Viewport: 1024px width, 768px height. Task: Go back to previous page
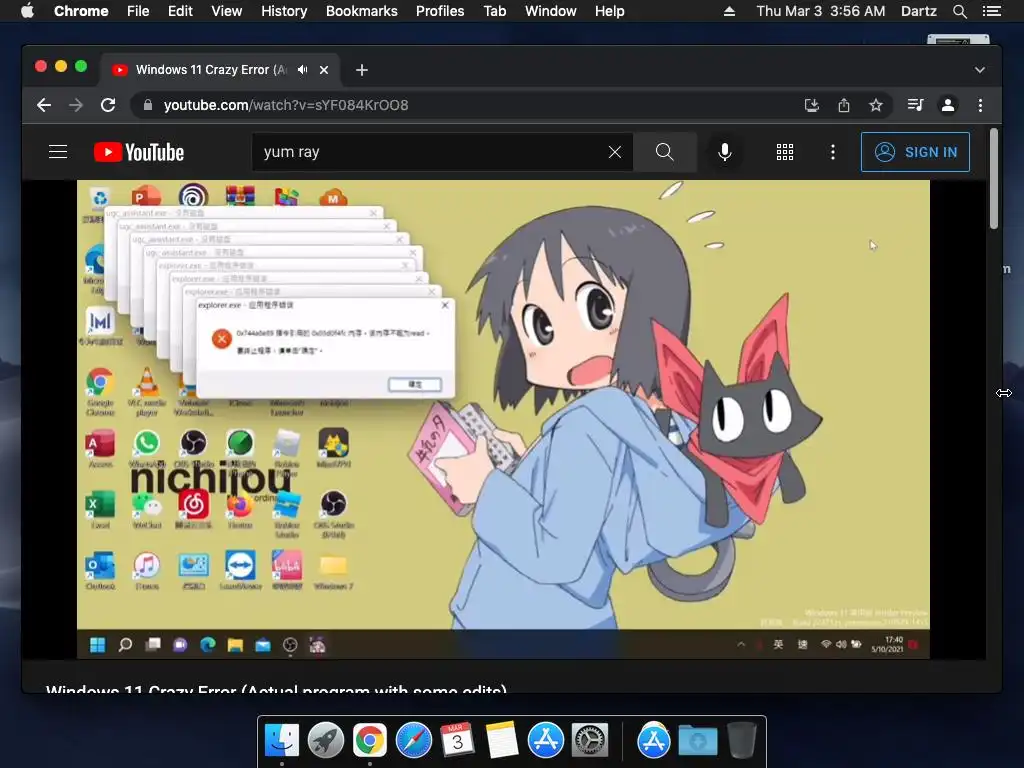pos(44,105)
